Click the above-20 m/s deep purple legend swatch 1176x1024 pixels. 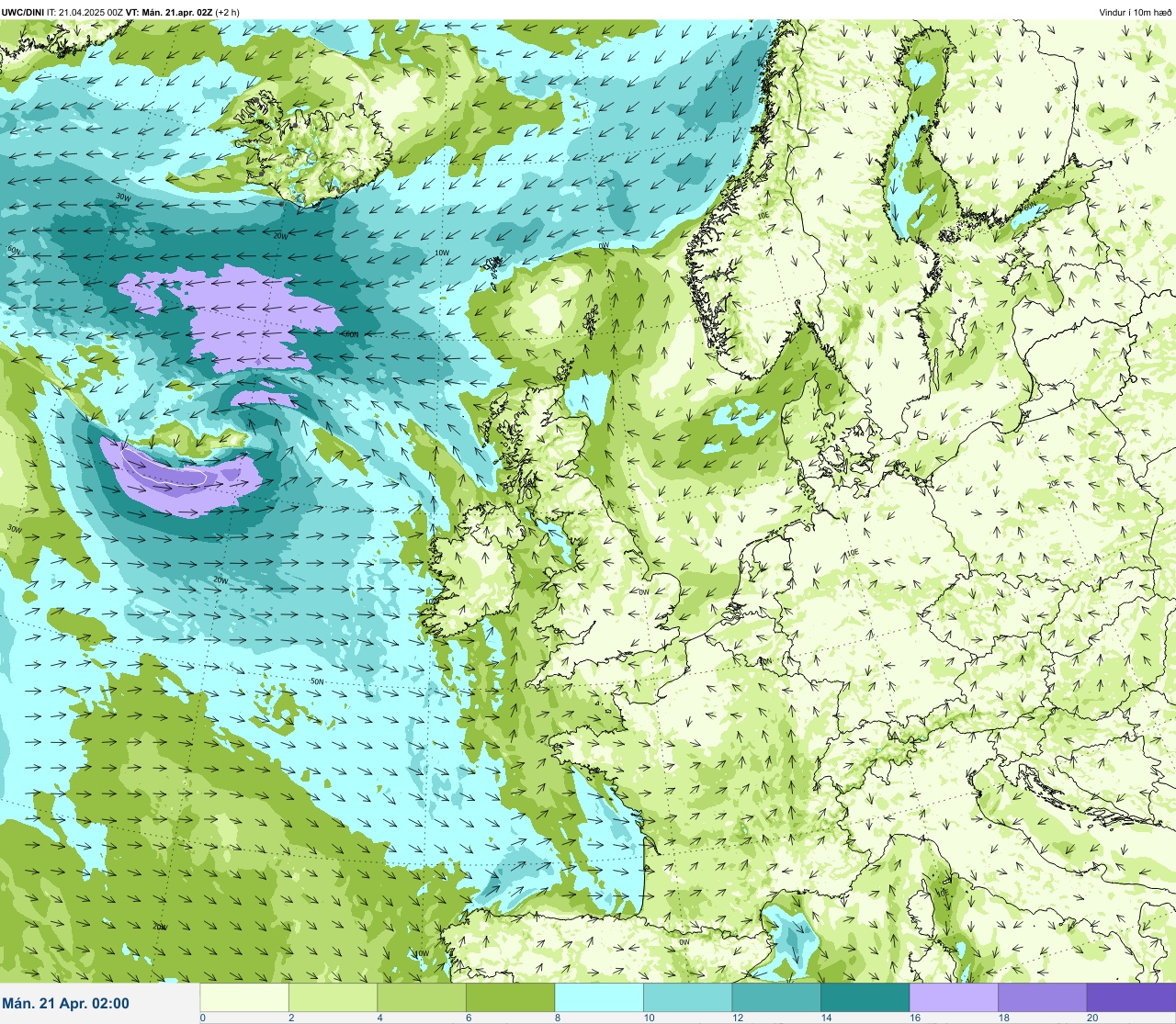point(1131,998)
